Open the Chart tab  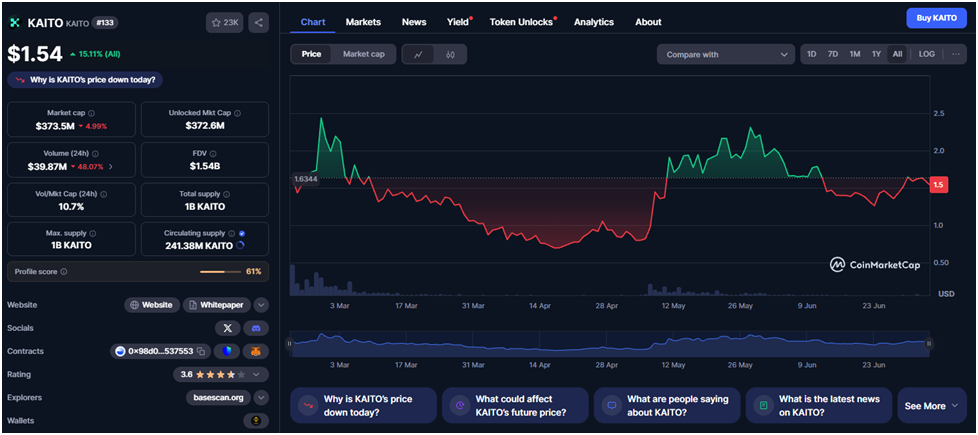click(x=313, y=22)
